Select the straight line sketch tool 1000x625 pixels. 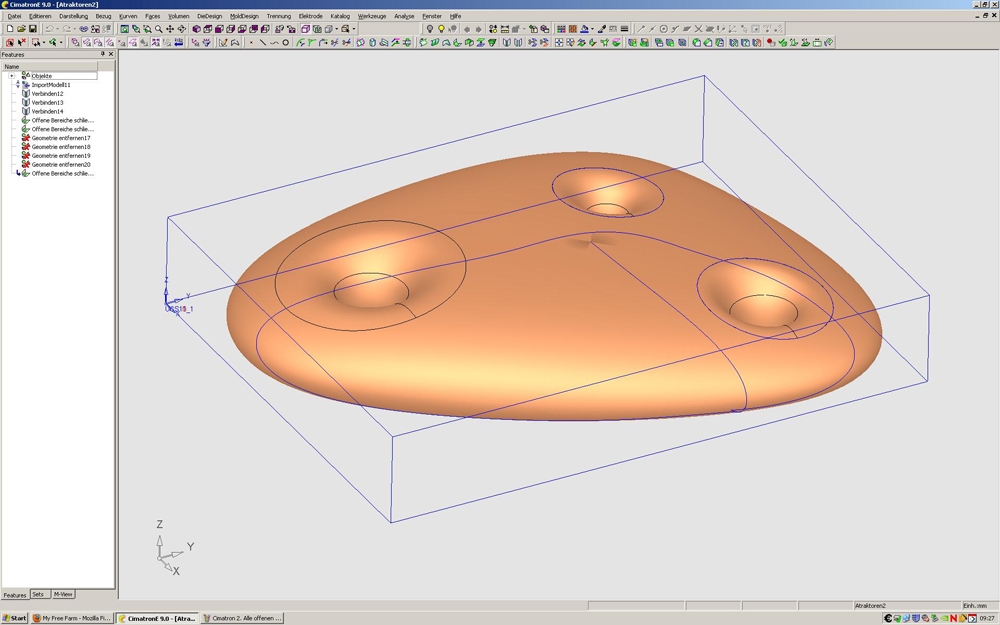point(263,43)
